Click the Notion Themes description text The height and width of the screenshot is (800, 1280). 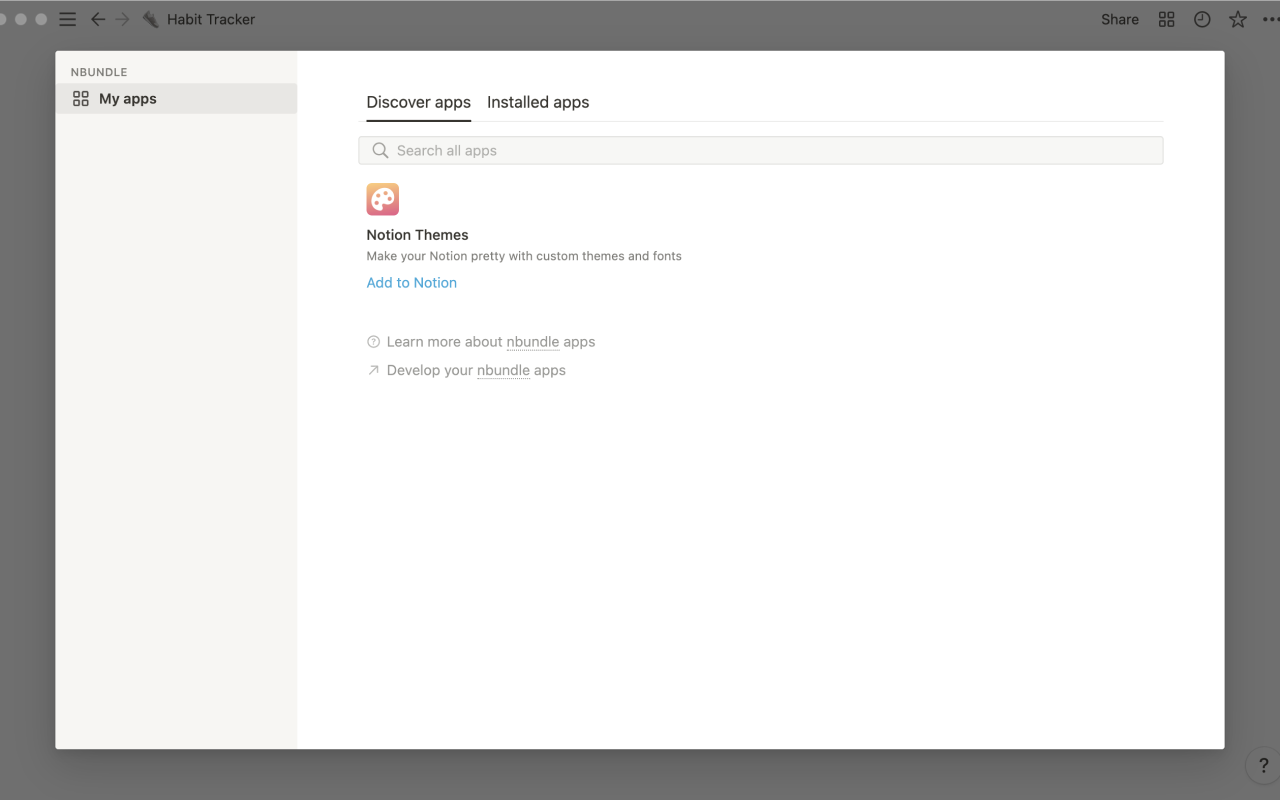click(x=524, y=256)
